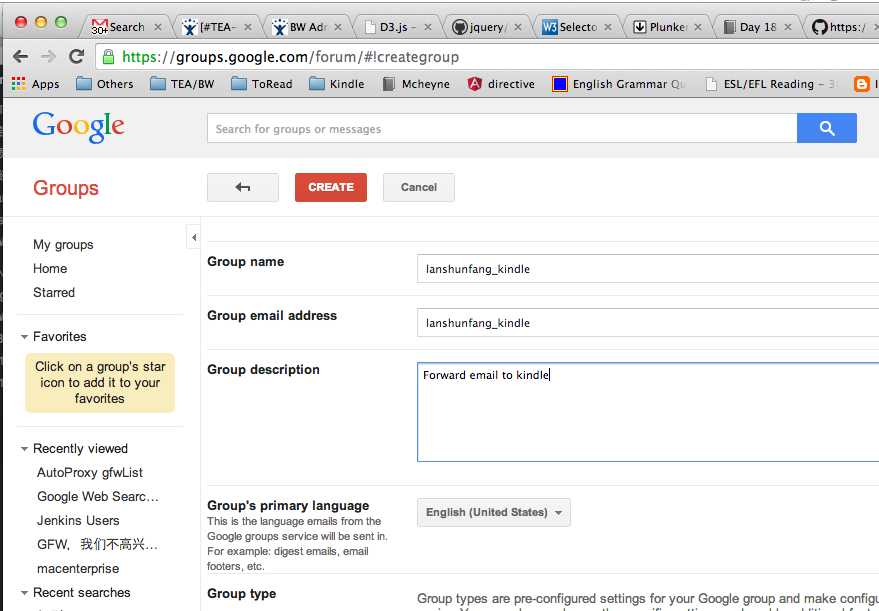The width and height of the screenshot is (879, 611).
Task: Open the ToRead bookmark folder
Action: [261, 84]
